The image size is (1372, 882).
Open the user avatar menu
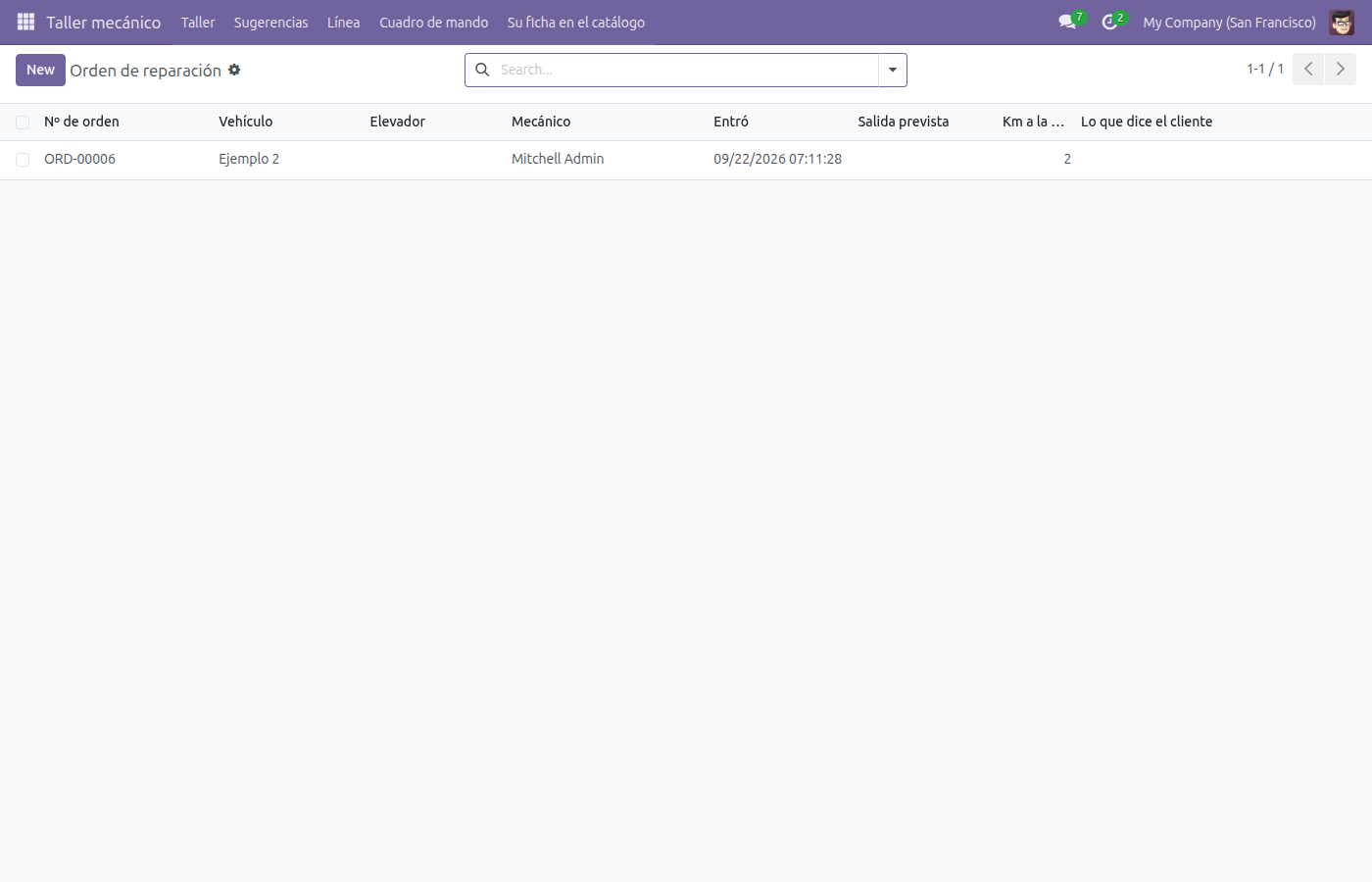[x=1342, y=22]
